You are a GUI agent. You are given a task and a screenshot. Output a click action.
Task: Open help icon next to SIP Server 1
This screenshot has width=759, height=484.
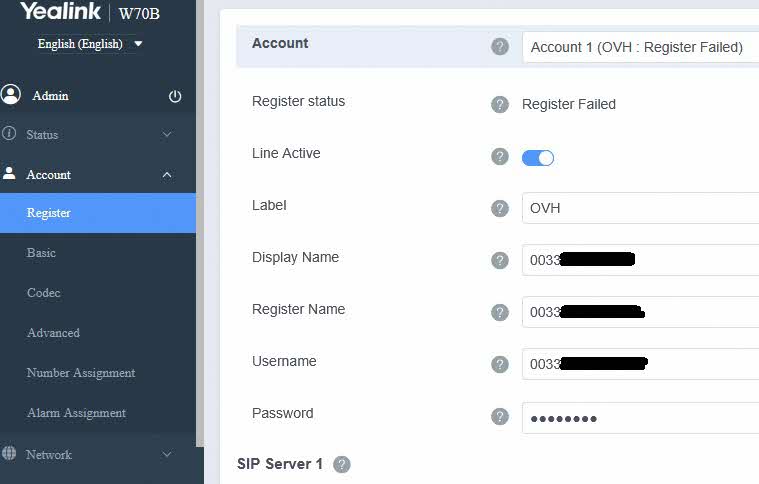pyautogui.click(x=342, y=465)
